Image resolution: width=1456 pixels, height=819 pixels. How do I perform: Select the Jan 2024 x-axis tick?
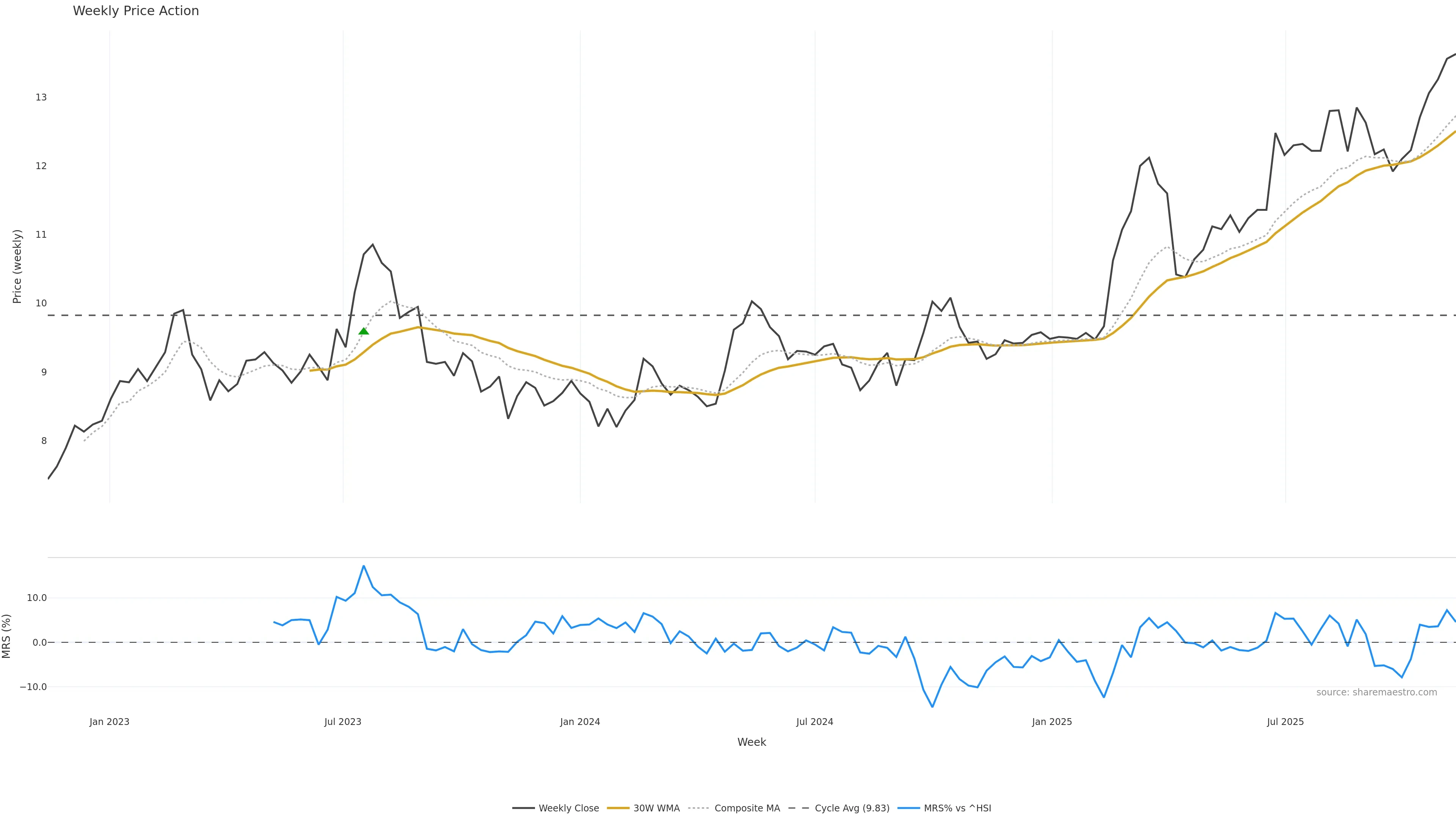[580, 722]
